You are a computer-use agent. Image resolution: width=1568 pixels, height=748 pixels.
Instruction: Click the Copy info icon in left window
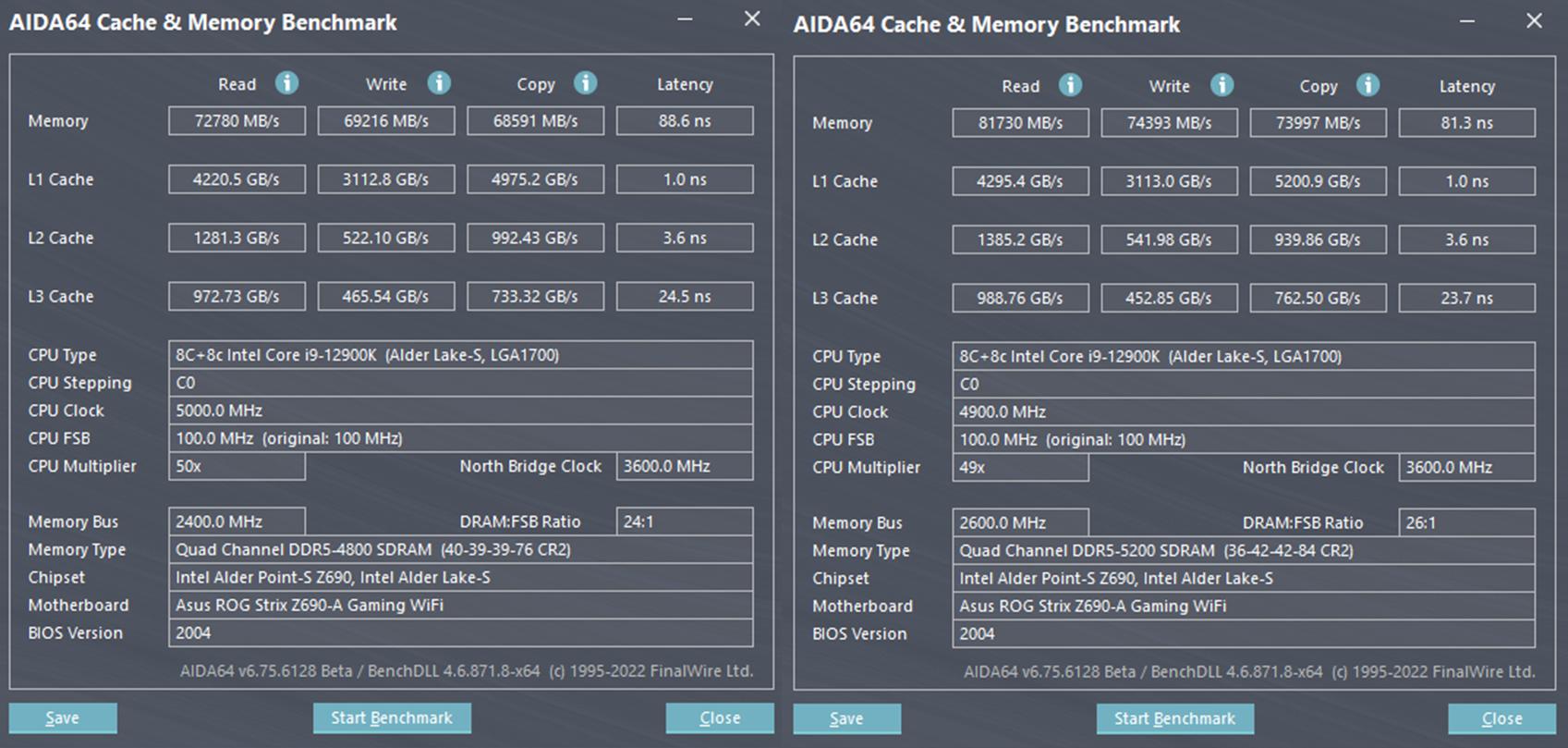[x=585, y=83]
